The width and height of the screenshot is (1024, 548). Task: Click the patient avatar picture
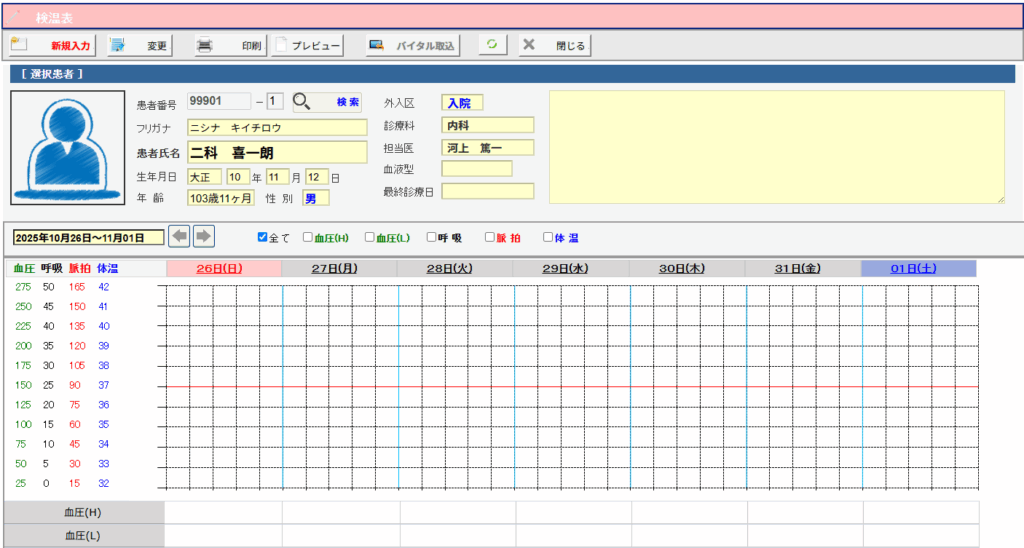pyautogui.click(x=69, y=147)
